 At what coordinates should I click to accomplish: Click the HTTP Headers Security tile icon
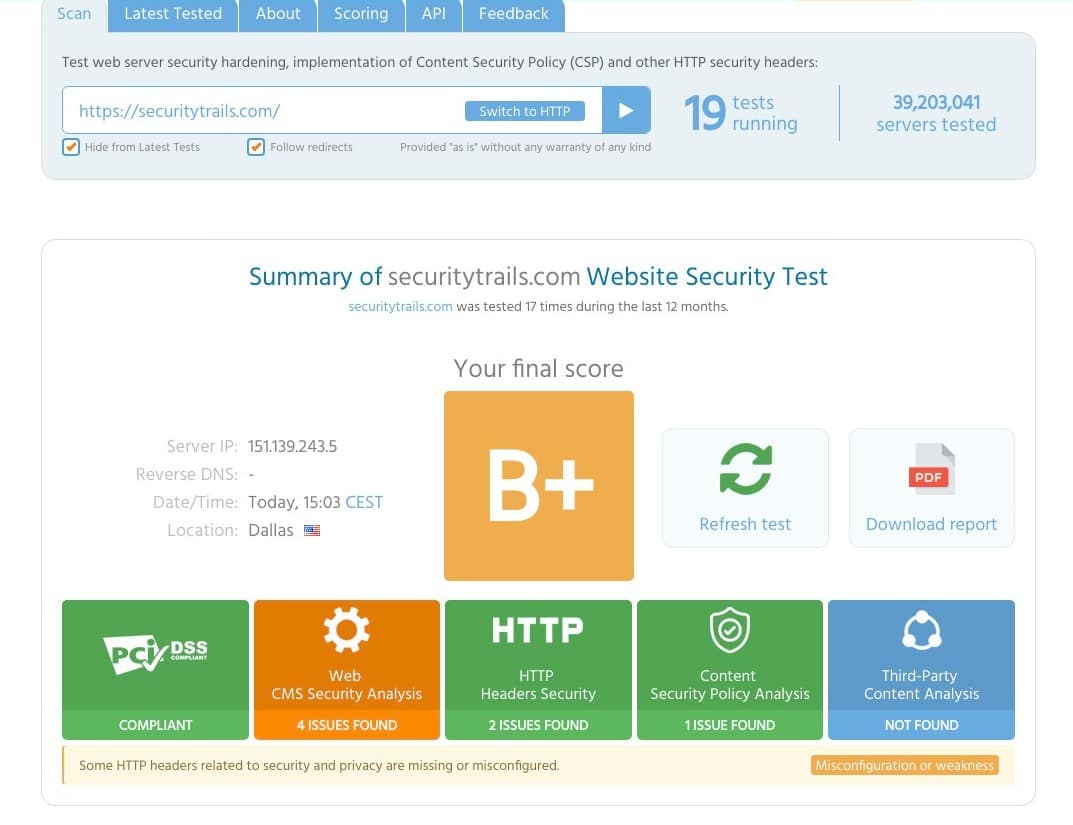click(x=538, y=629)
